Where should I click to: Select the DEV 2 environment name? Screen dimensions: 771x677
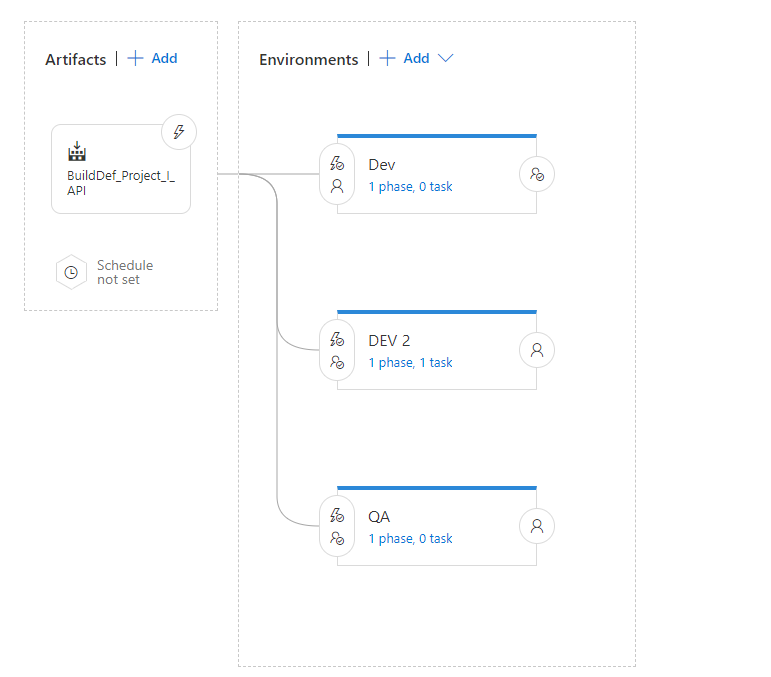coord(389,341)
